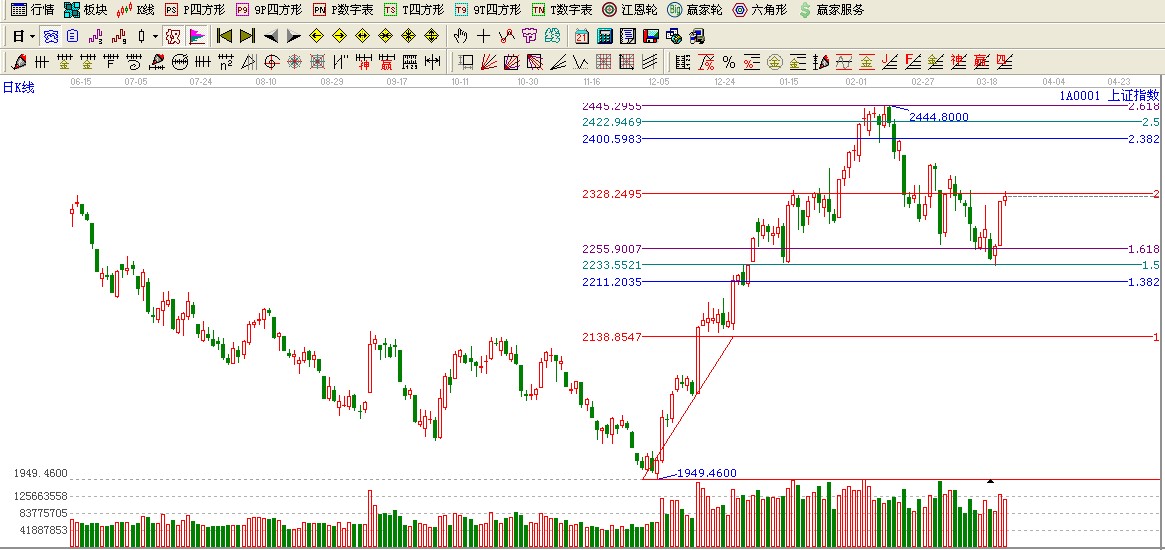The height and width of the screenshot is (550, 1165).
Task: Select the crosshair cursor tool
Action: [x=483, y=36]
